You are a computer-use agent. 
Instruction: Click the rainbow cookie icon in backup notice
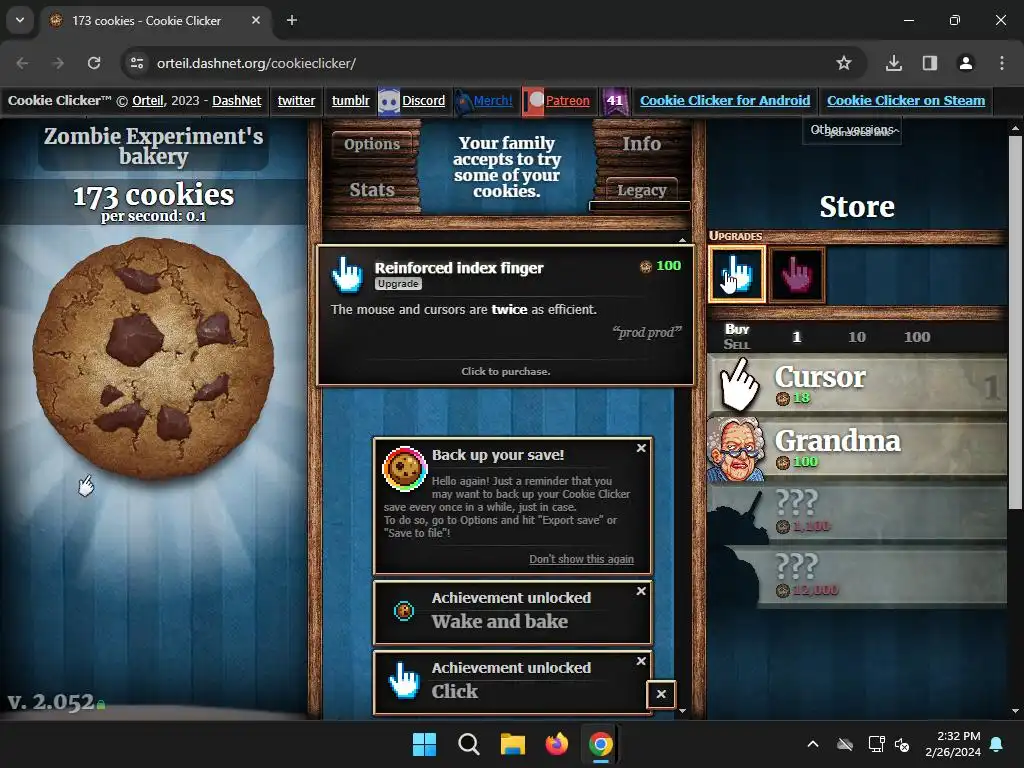(404, 468)
